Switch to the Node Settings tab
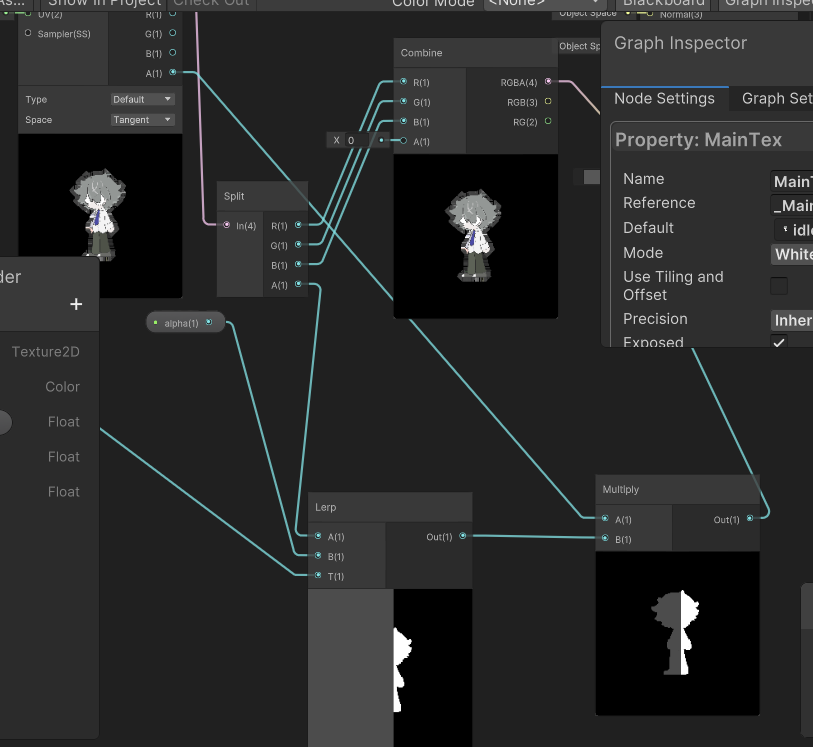Viewport: 813px width, 747px height. point(664,99)
